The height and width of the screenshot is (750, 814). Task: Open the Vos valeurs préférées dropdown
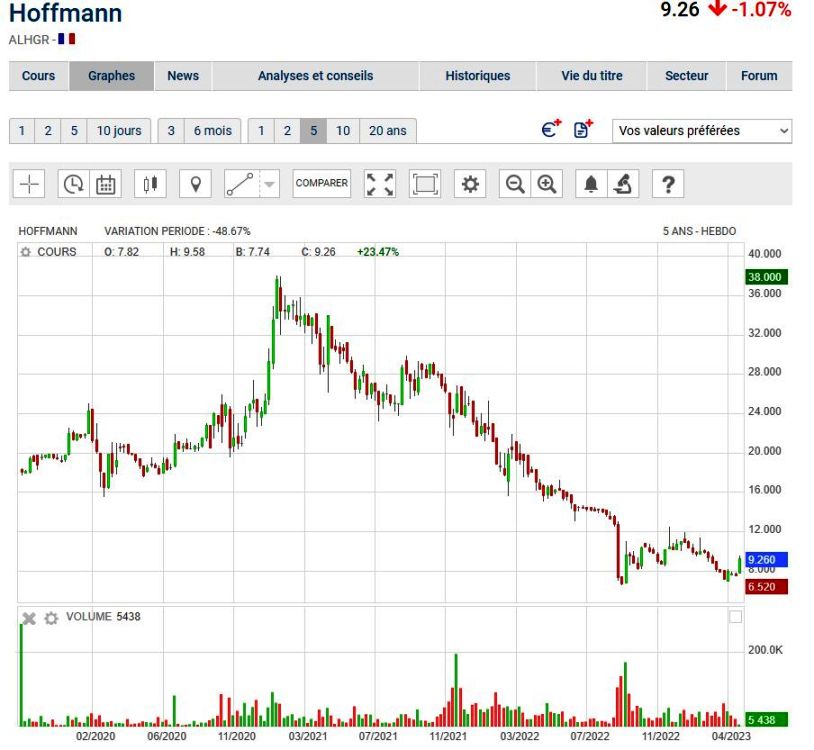click(x=702, y=131)
